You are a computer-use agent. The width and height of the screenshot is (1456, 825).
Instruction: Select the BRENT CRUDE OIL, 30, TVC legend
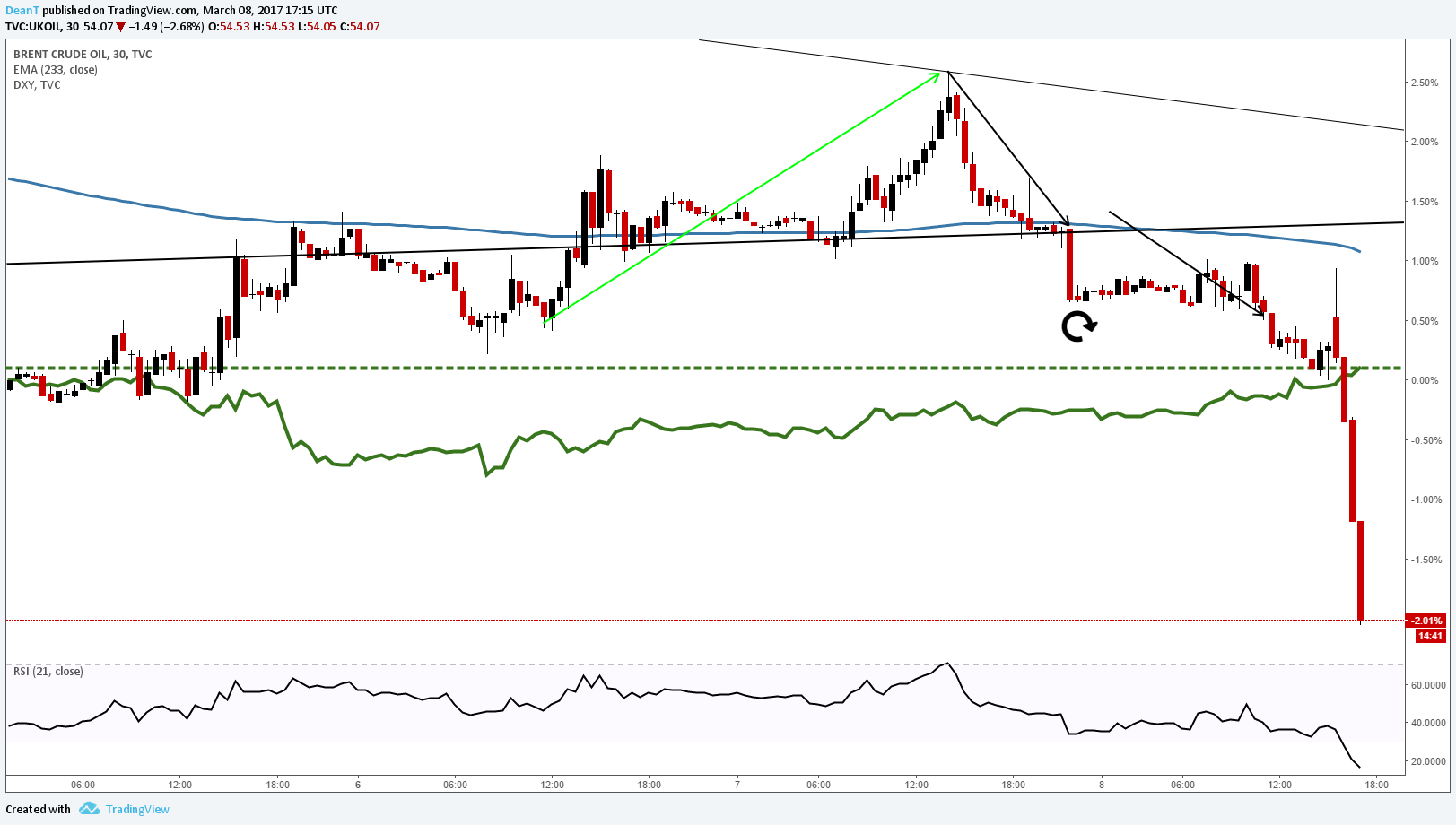83,55
